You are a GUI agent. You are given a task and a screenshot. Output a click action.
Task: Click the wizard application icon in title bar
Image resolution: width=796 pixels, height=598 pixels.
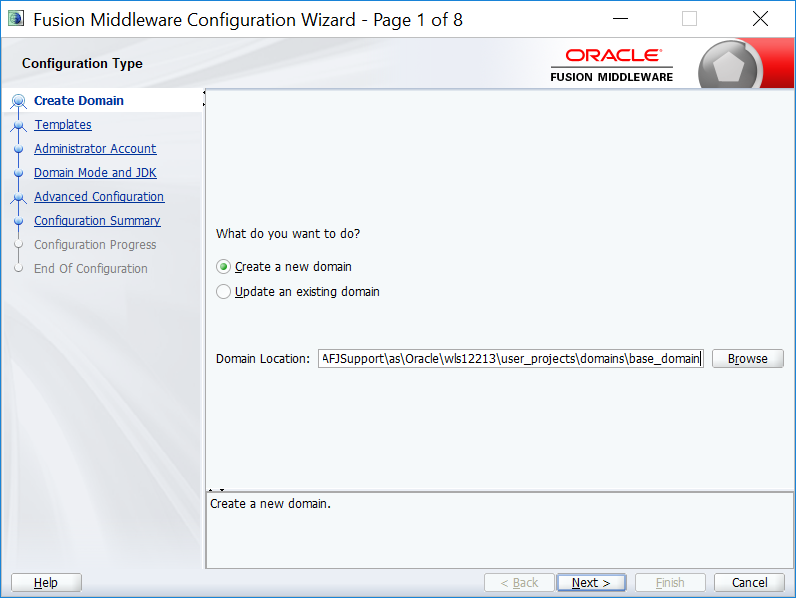[15, 19]
